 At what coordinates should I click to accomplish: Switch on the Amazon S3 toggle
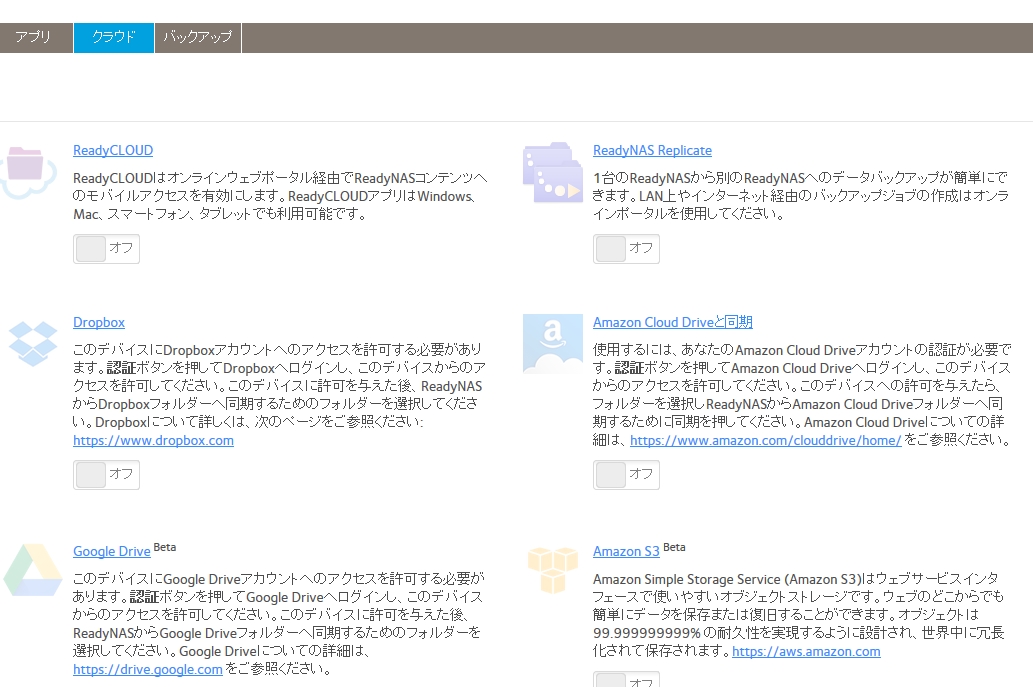[x=626, y=679]
